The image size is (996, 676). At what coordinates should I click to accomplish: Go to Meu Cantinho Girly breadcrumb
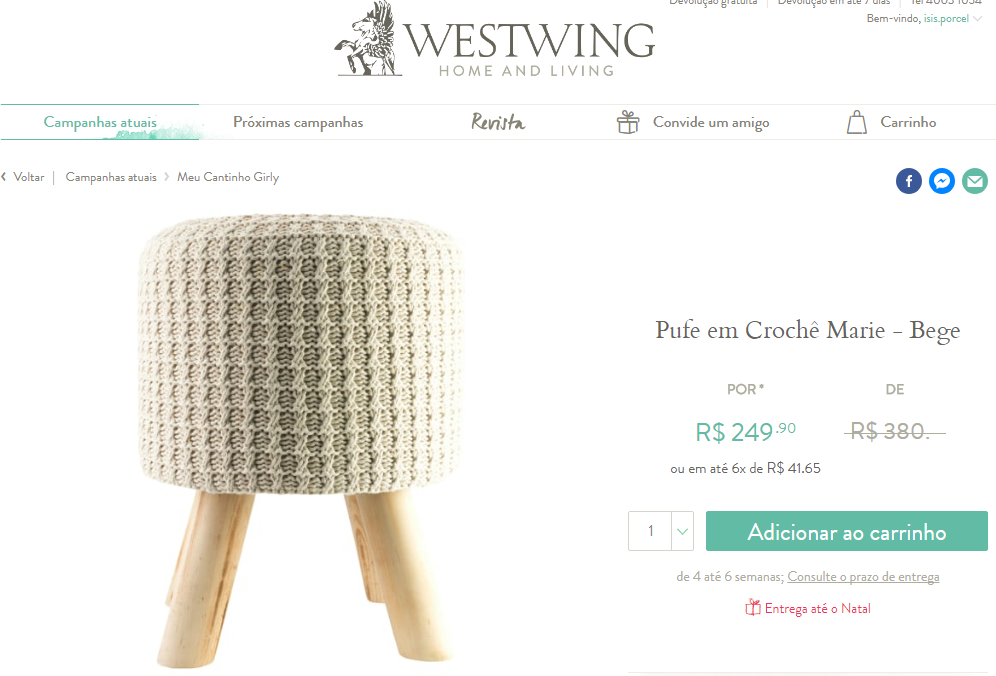click(x=228, y=177)
